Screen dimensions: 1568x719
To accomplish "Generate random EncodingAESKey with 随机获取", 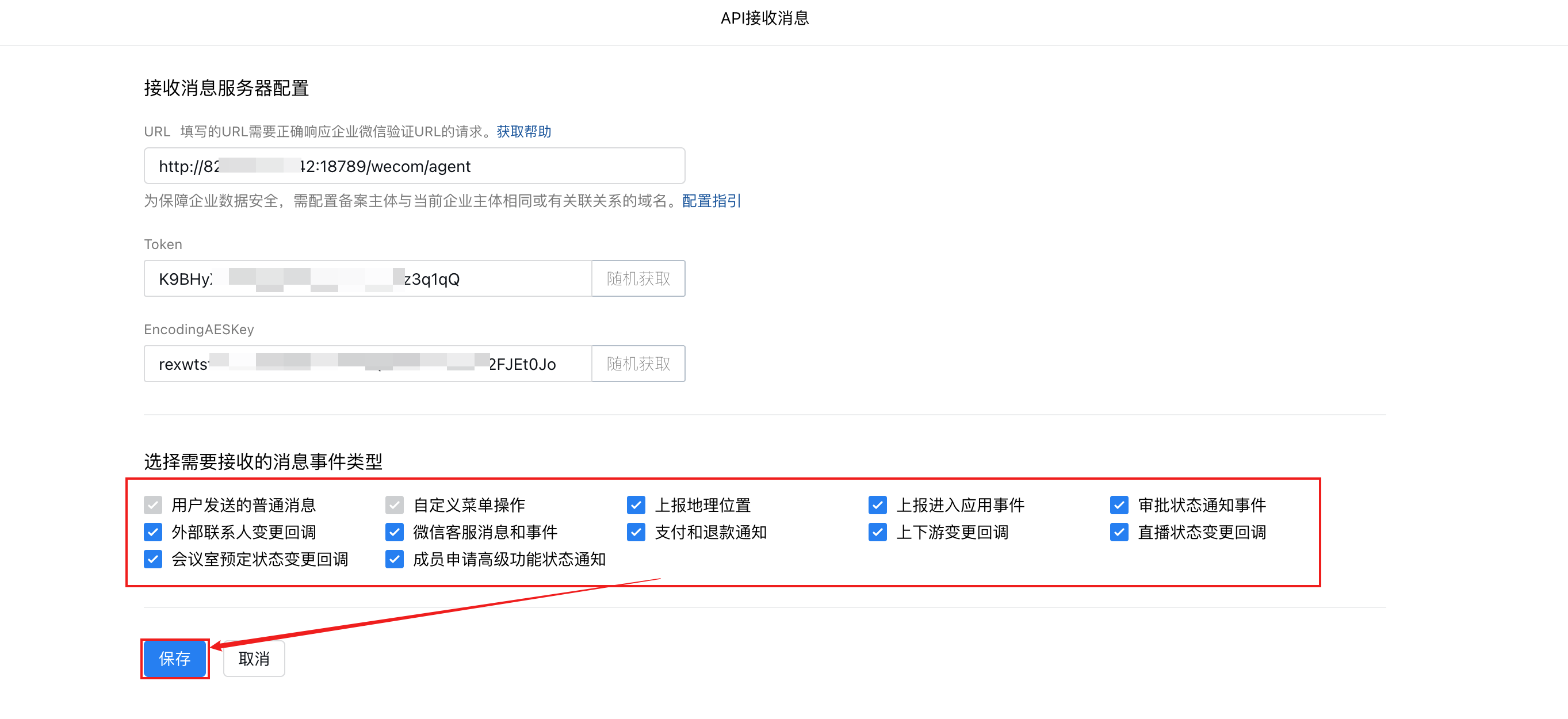I will pyautogui.click(x=638, y=364).
